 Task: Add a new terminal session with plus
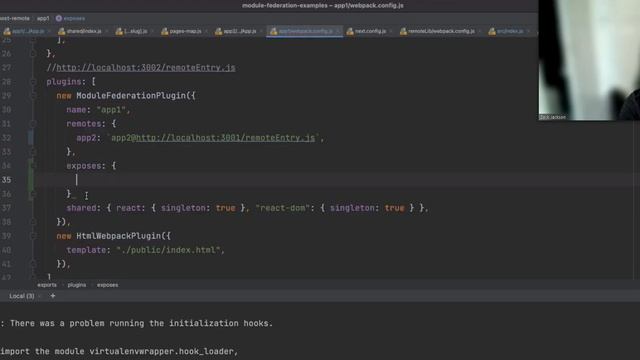[x=53, y=296]
